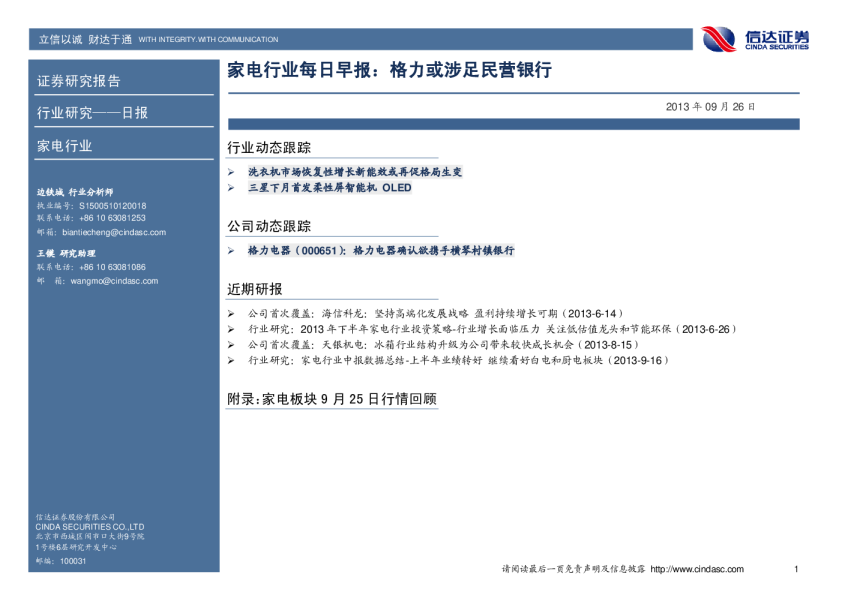Click the Cinda Securities logo
The height and width of the screenshot is (595, 842).
tap(755, 39)
